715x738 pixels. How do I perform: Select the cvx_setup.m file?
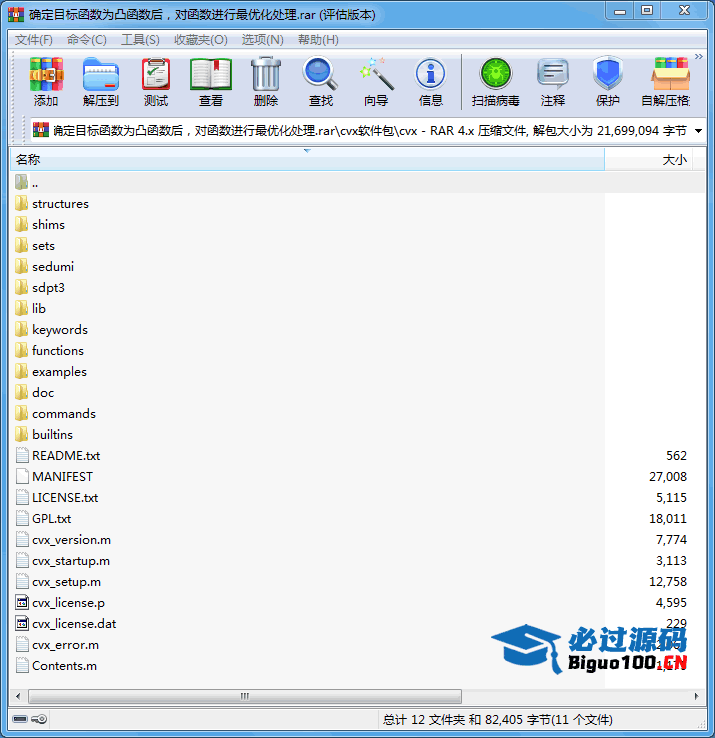[66, 582]
